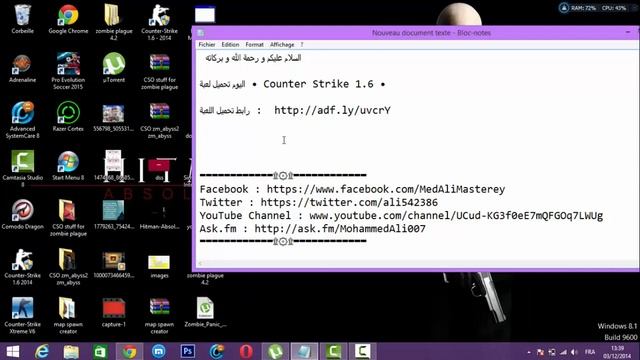Switch to Chrome in the taskbar

point(129,351)
